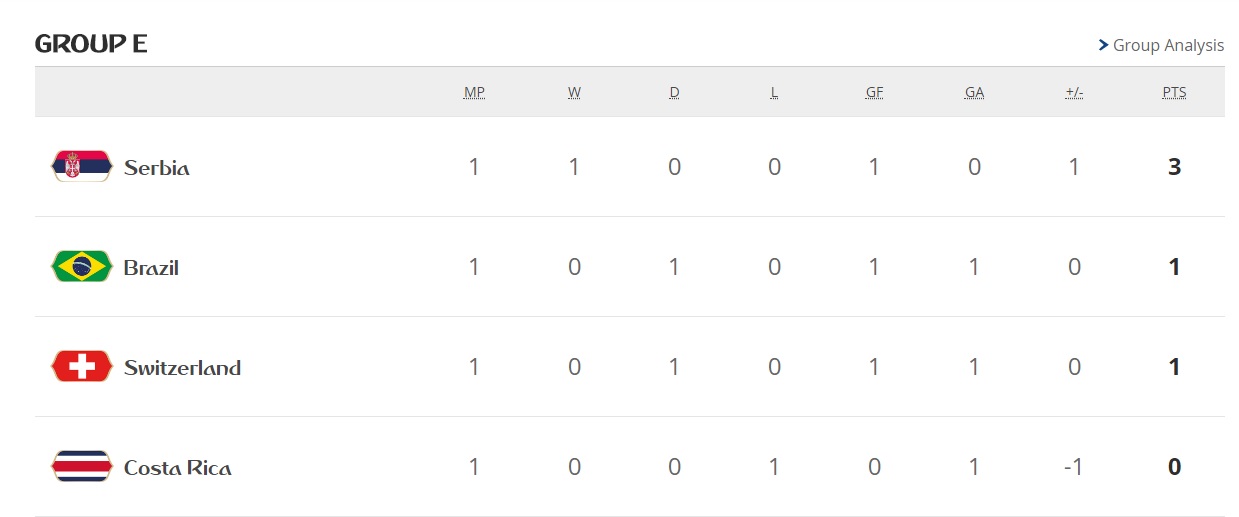Click the MP column header
The height and width of the screenshot is (517, 1239).
pyautogui.click(x=474, y=92)
